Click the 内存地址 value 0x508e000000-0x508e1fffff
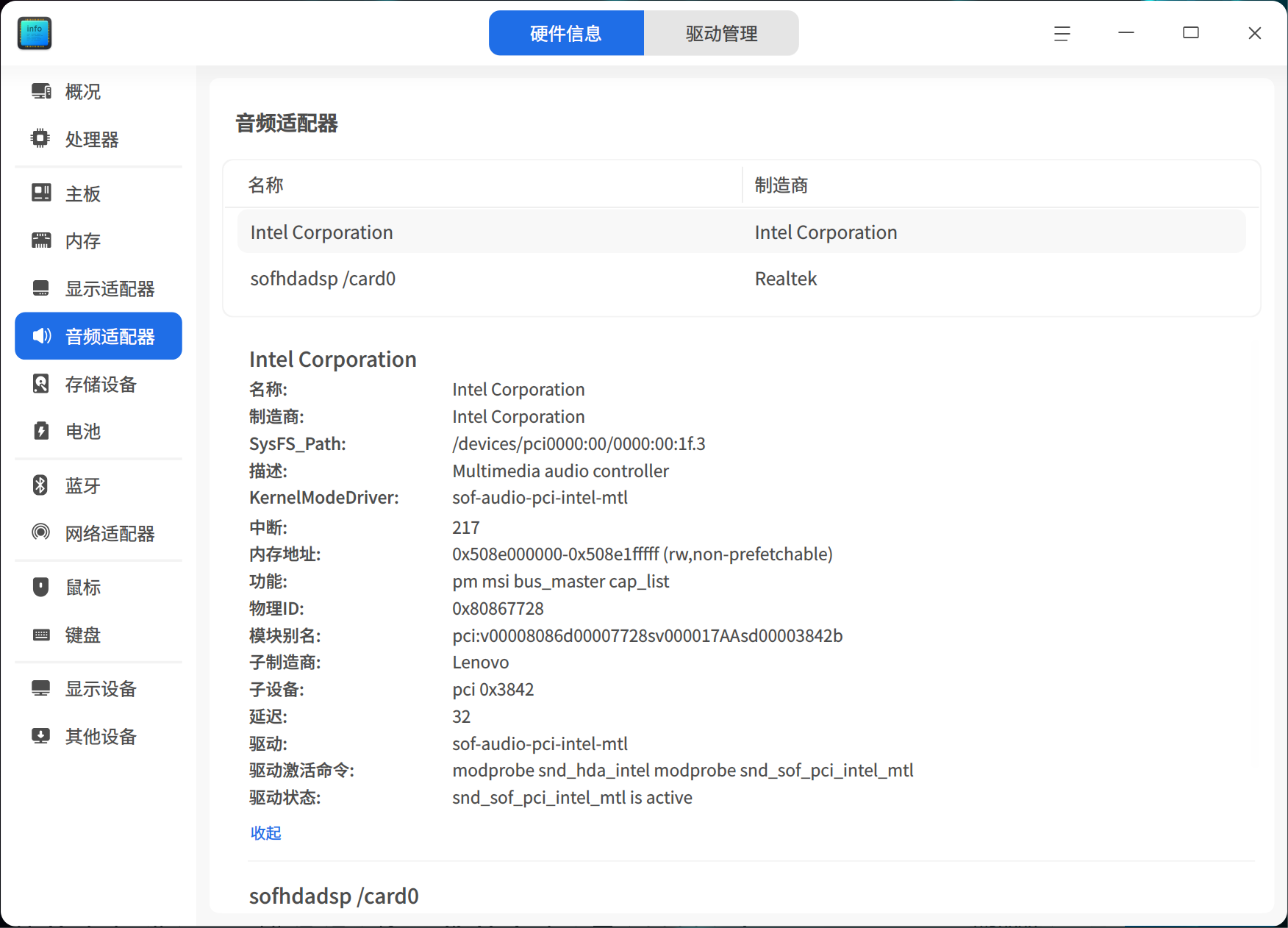This screenshot has width=1288, height=928. coord(555,554)
